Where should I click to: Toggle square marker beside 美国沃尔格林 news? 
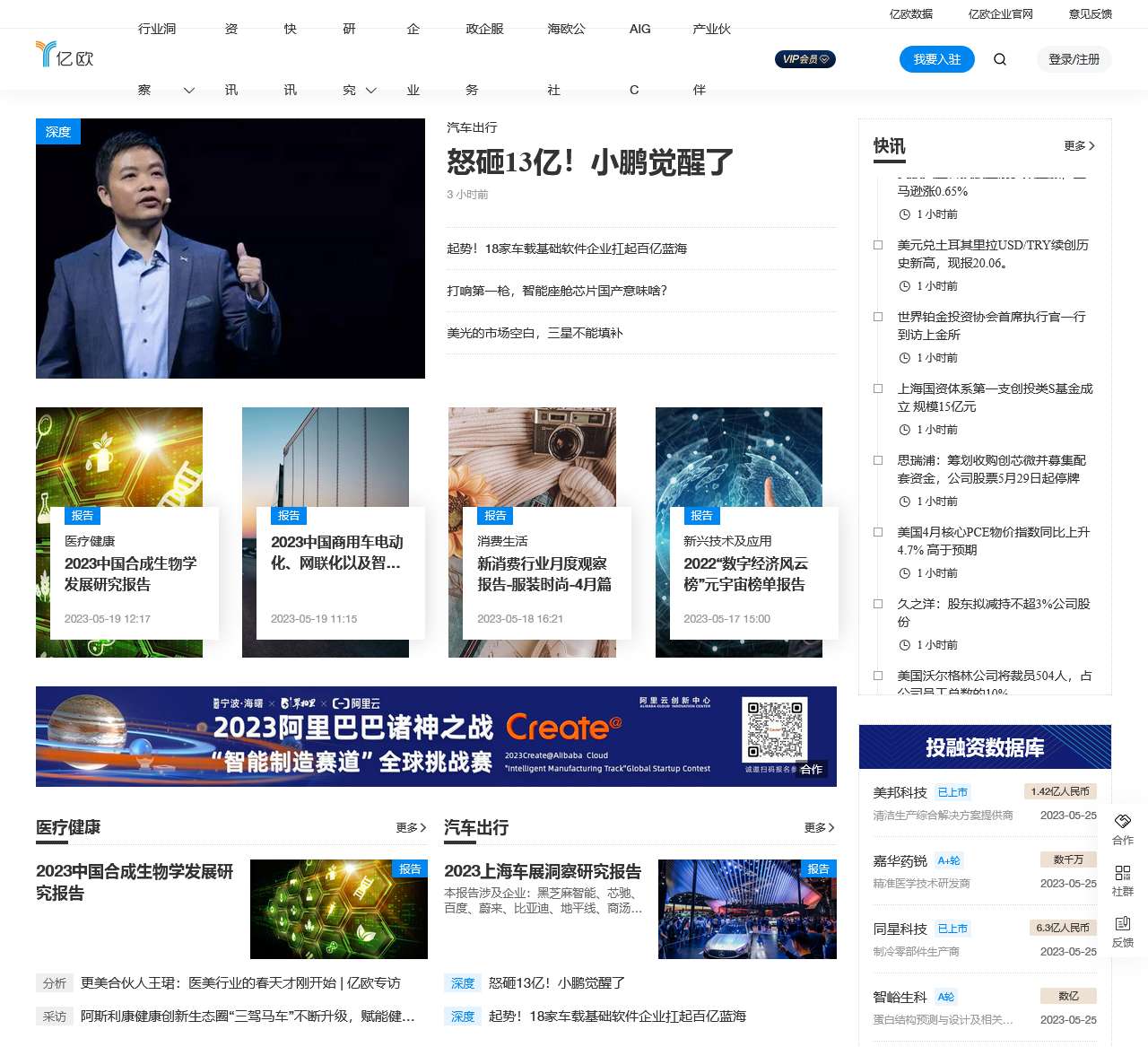coord(878,676)
